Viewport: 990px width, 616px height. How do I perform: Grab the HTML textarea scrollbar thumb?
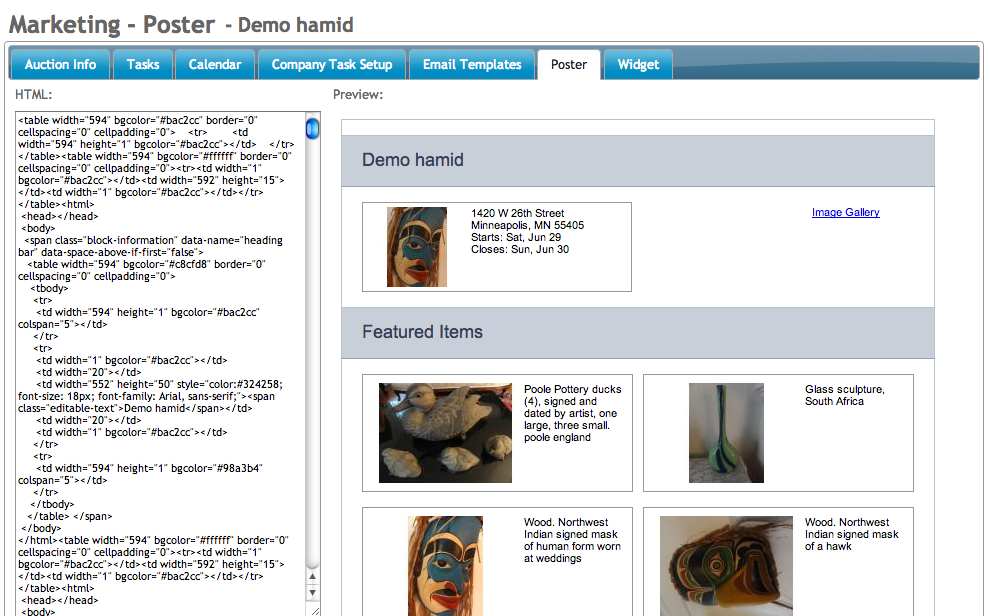pos(313,129)
